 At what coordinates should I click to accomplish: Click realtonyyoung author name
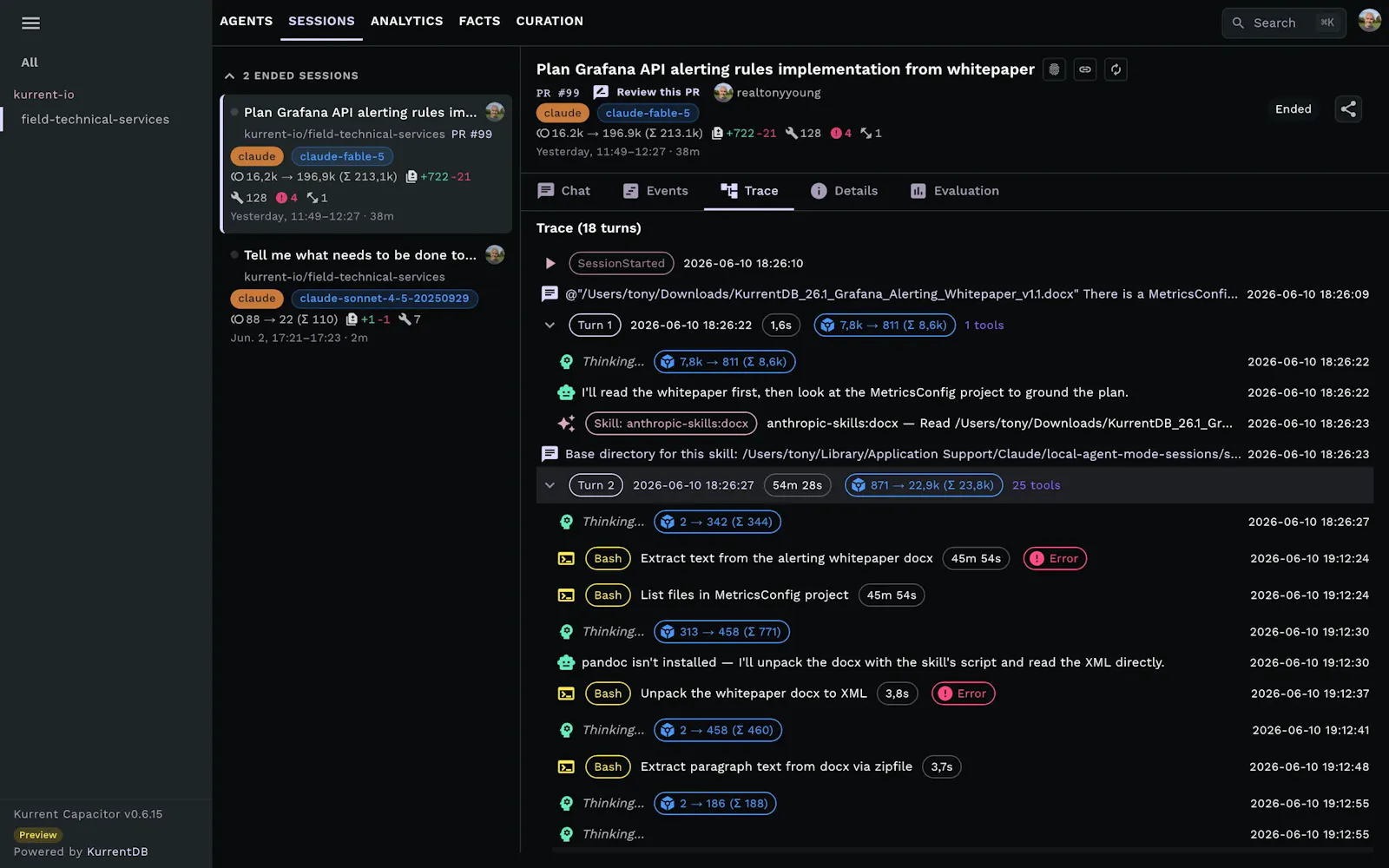point(778,93)
